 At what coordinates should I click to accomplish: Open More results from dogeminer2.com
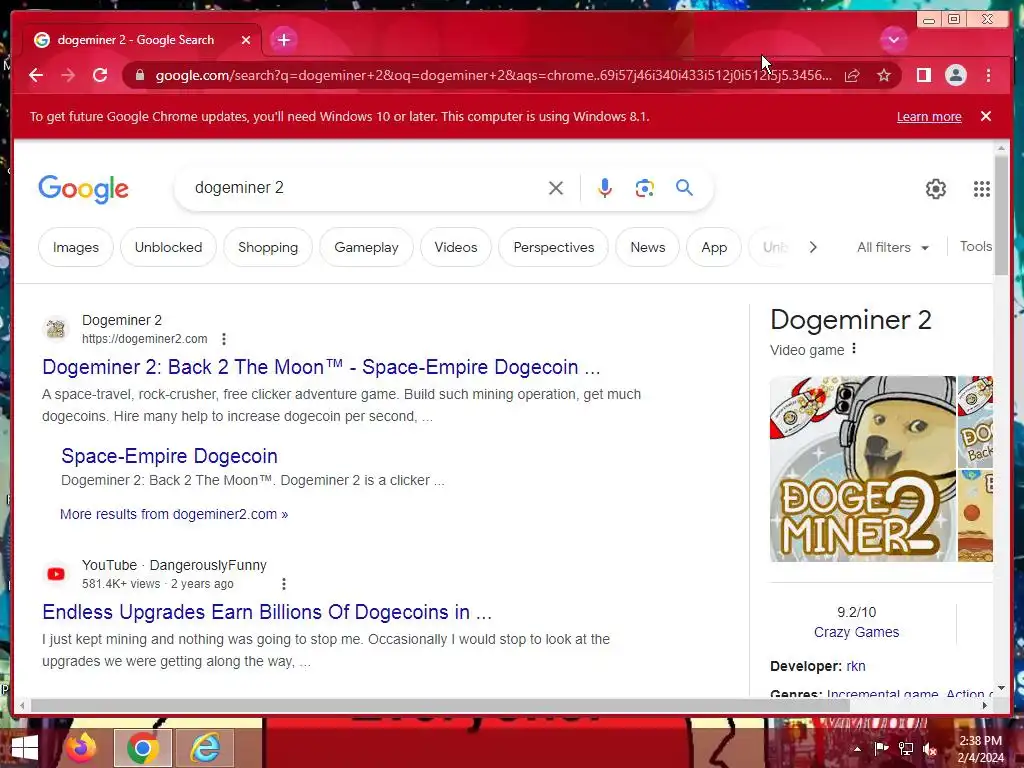[x=174, y=515]
